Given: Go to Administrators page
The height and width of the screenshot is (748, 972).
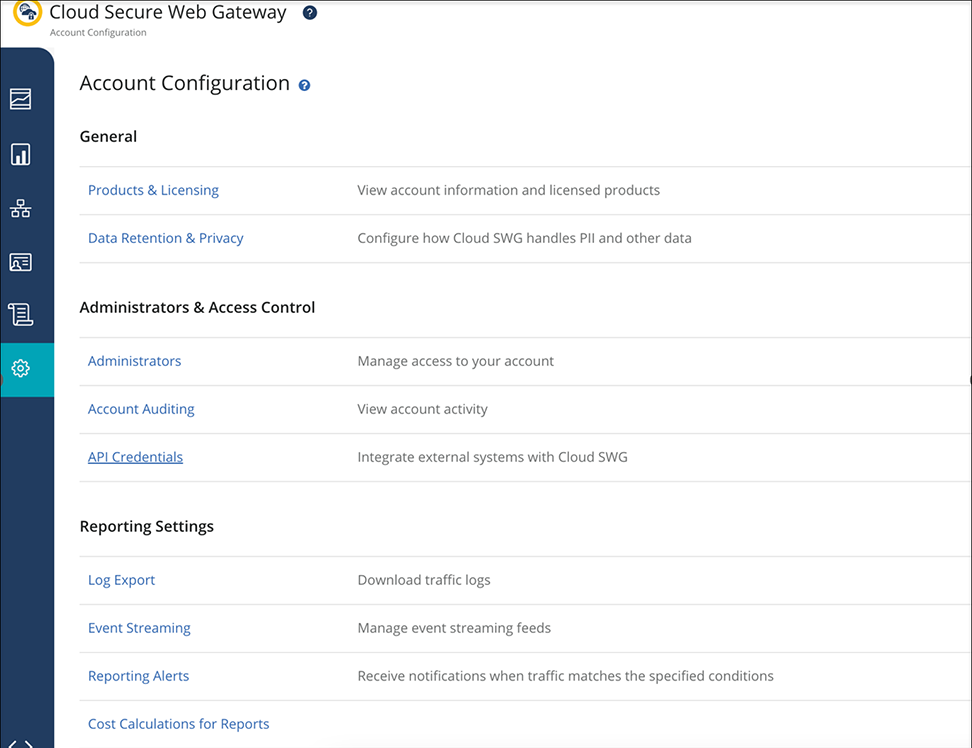Looking at the screenshot, I should click(x=134, y=361).
